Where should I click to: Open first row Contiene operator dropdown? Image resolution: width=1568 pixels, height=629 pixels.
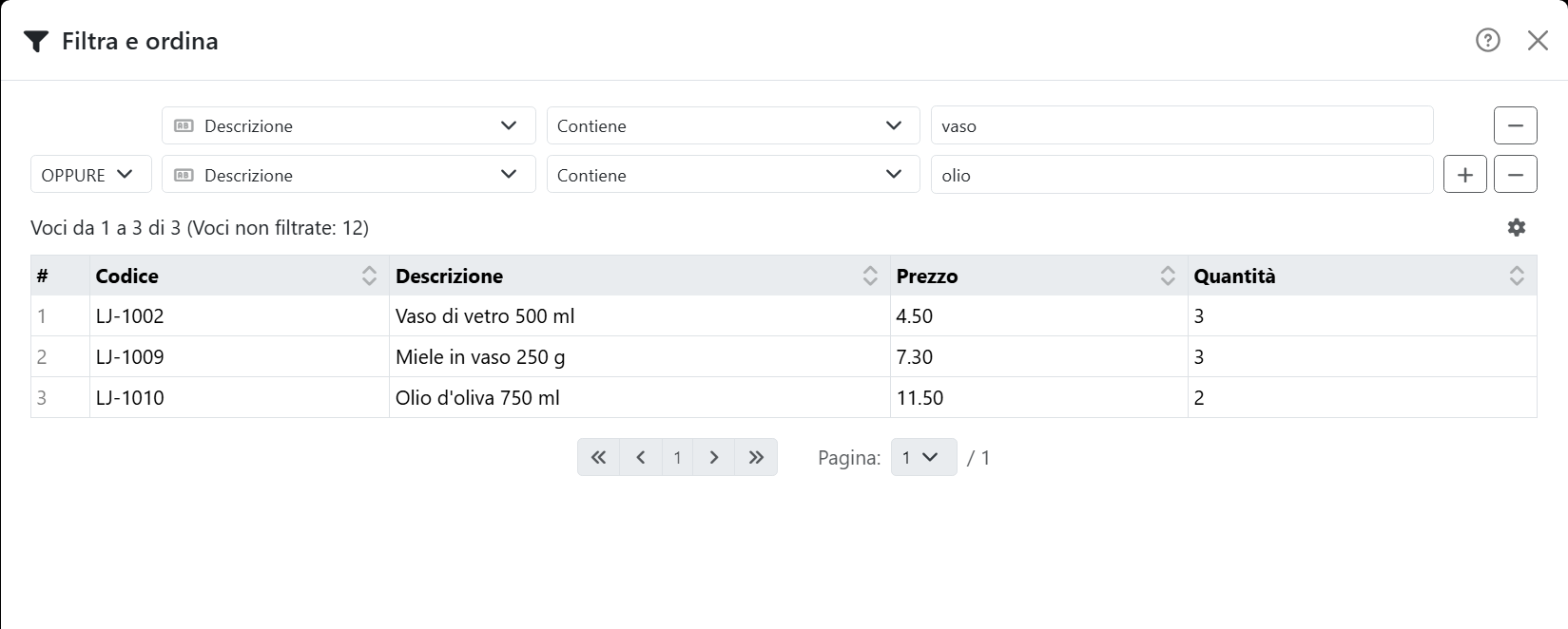pyautogui.click(x=733, y=125)
